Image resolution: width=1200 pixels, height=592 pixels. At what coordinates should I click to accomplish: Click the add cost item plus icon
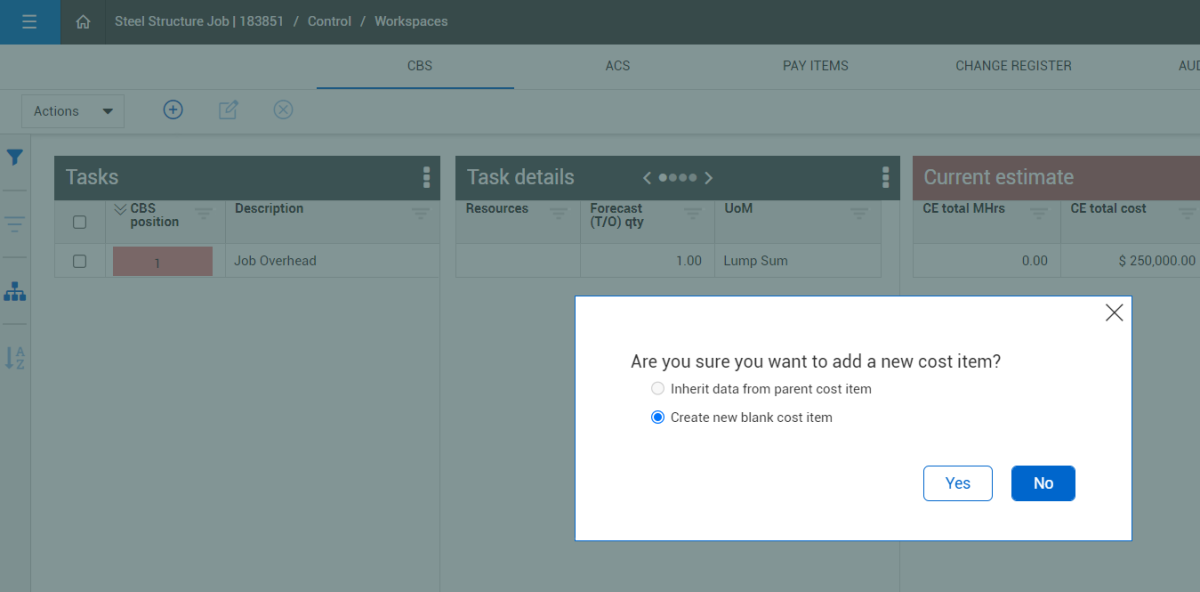173,110
